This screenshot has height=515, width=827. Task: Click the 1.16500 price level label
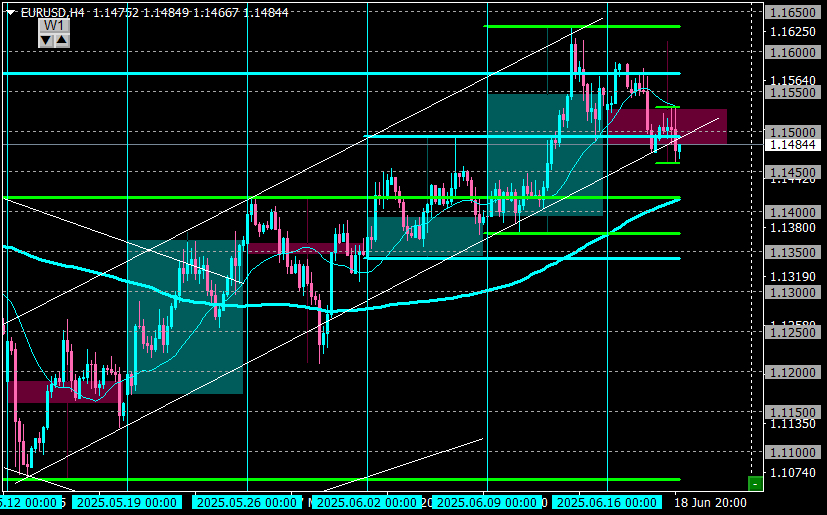(x=793, y=12)
